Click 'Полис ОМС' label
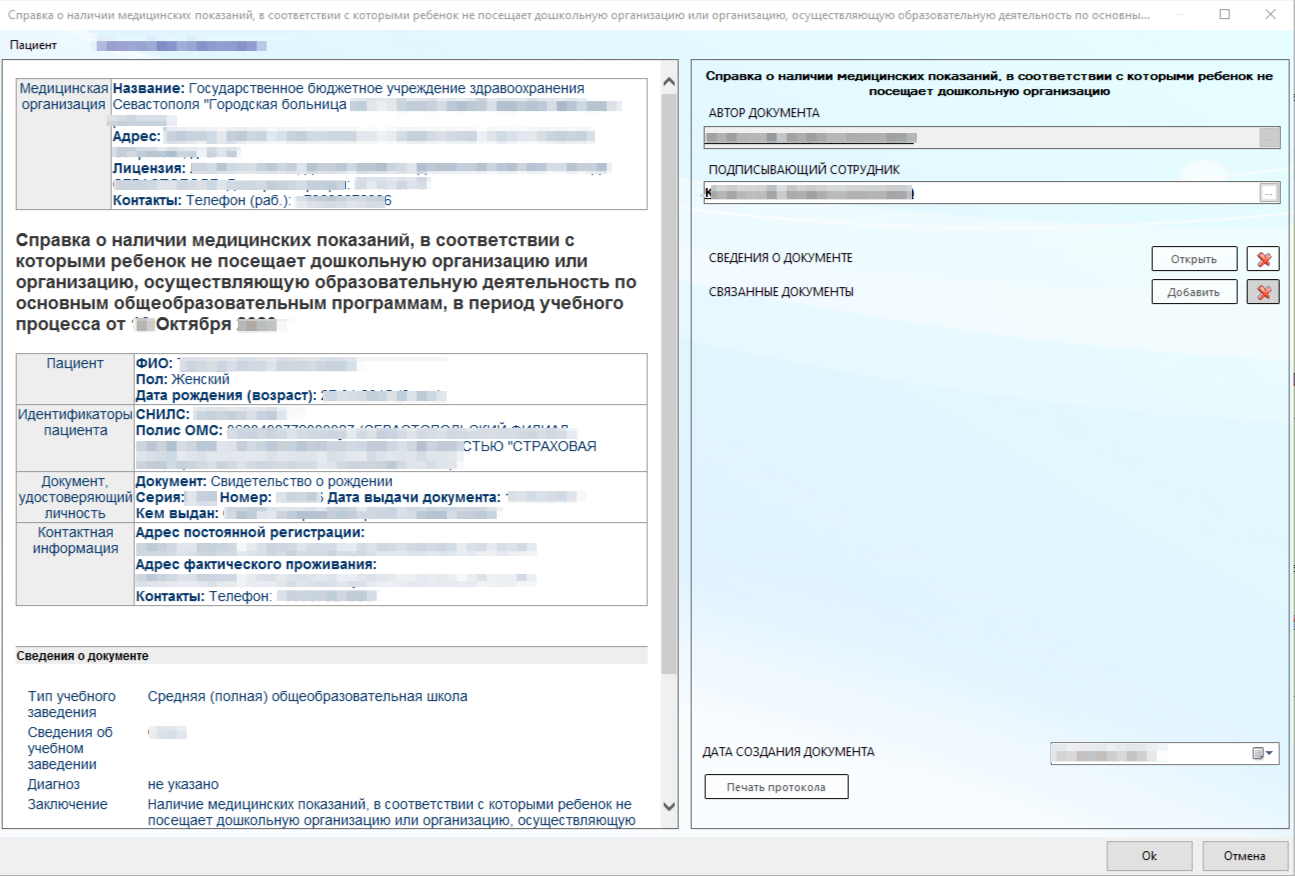The height and width of the screenshot is (876, 1295). click(x=178, y=429)
